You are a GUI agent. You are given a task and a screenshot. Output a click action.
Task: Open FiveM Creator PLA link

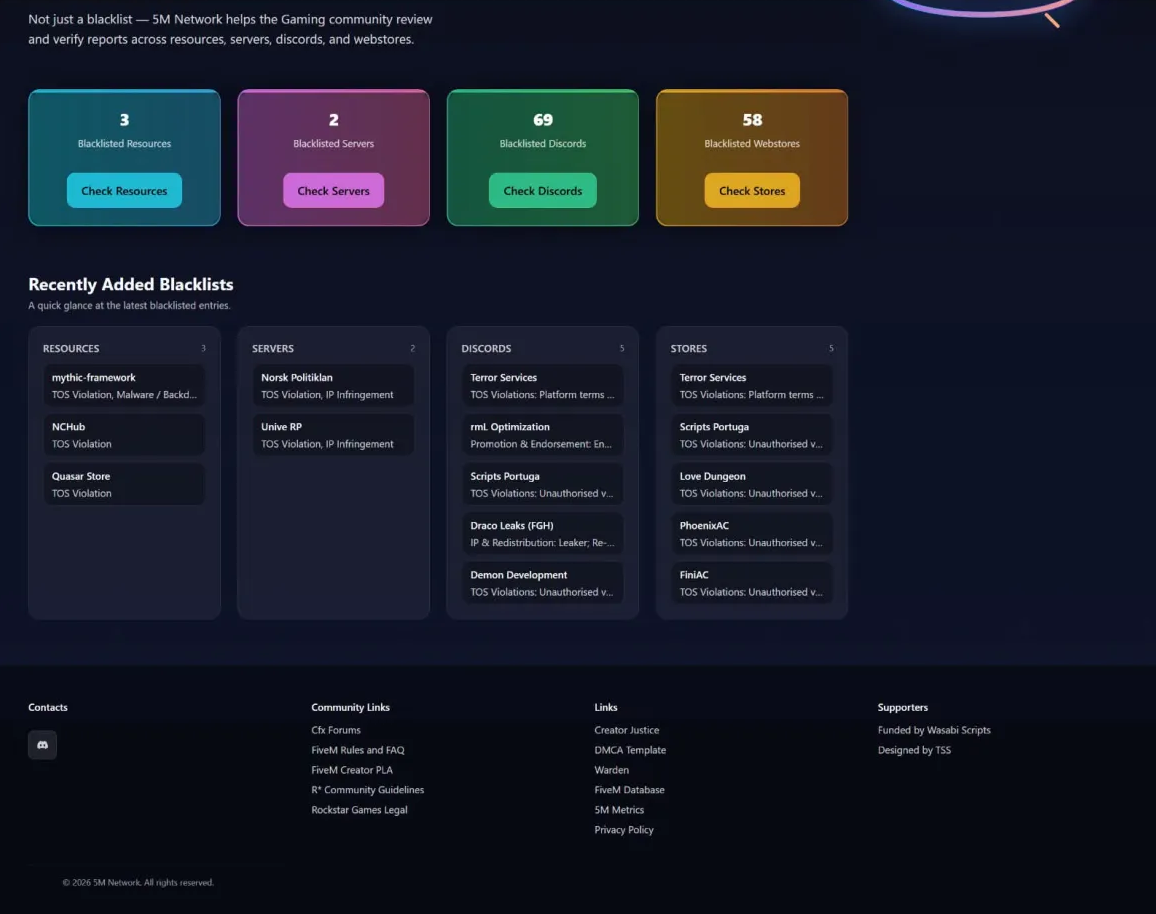click(352, 770)
